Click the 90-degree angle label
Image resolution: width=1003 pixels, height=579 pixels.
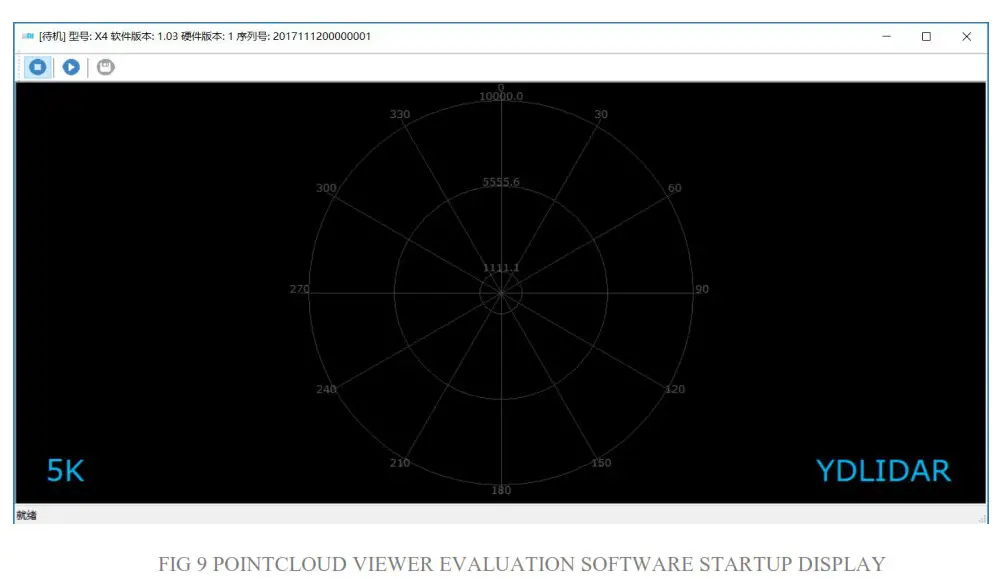[703, 289]
